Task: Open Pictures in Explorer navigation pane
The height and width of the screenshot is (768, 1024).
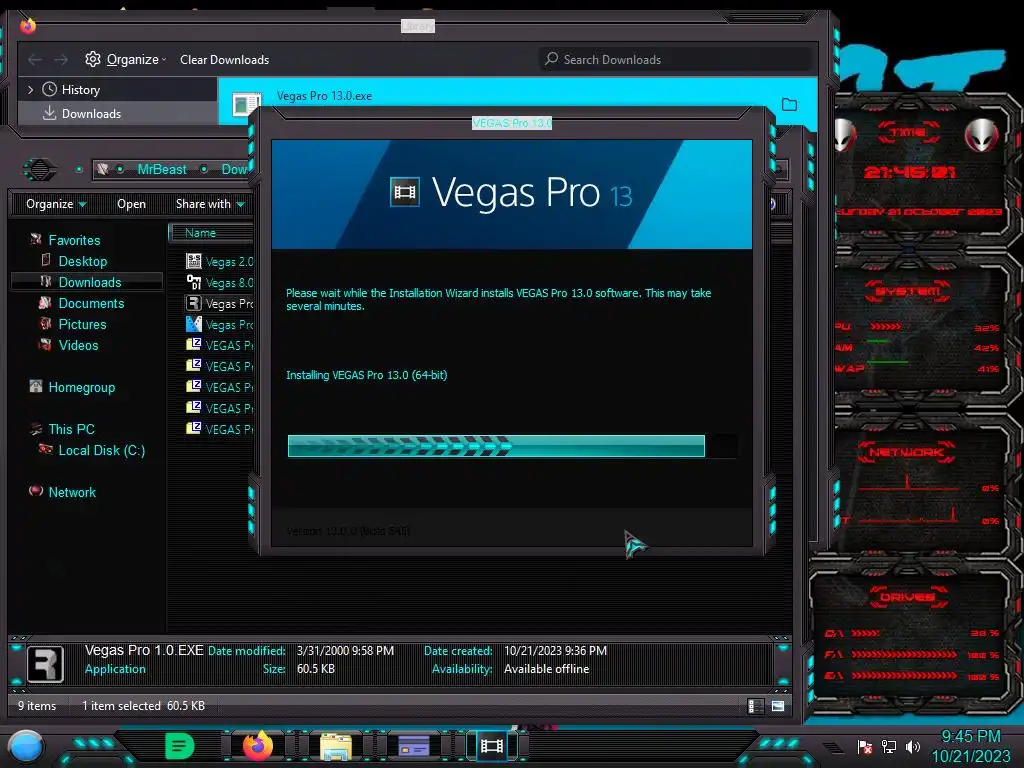Action: click(82, 324)
